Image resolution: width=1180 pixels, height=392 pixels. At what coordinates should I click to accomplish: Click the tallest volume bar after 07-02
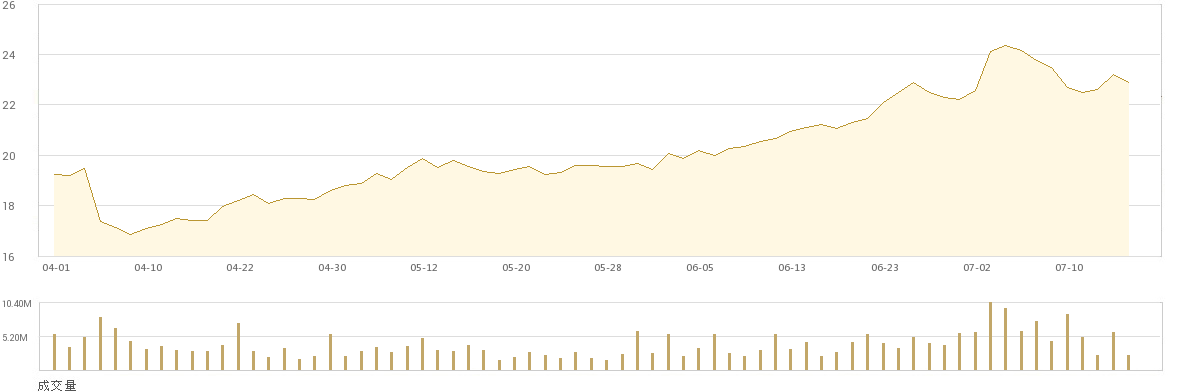click(990, 336)
